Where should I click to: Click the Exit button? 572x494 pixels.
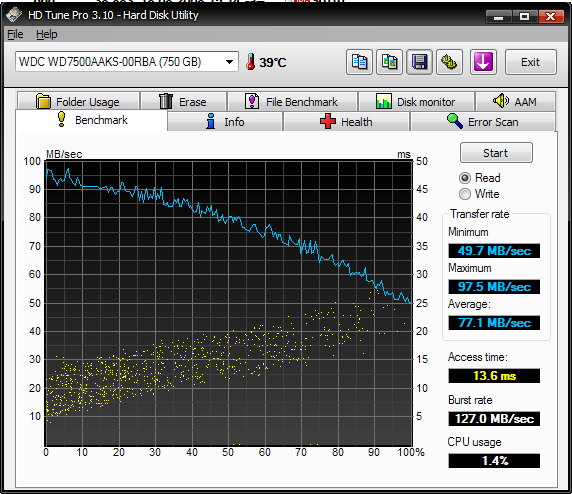click(531, 62)
